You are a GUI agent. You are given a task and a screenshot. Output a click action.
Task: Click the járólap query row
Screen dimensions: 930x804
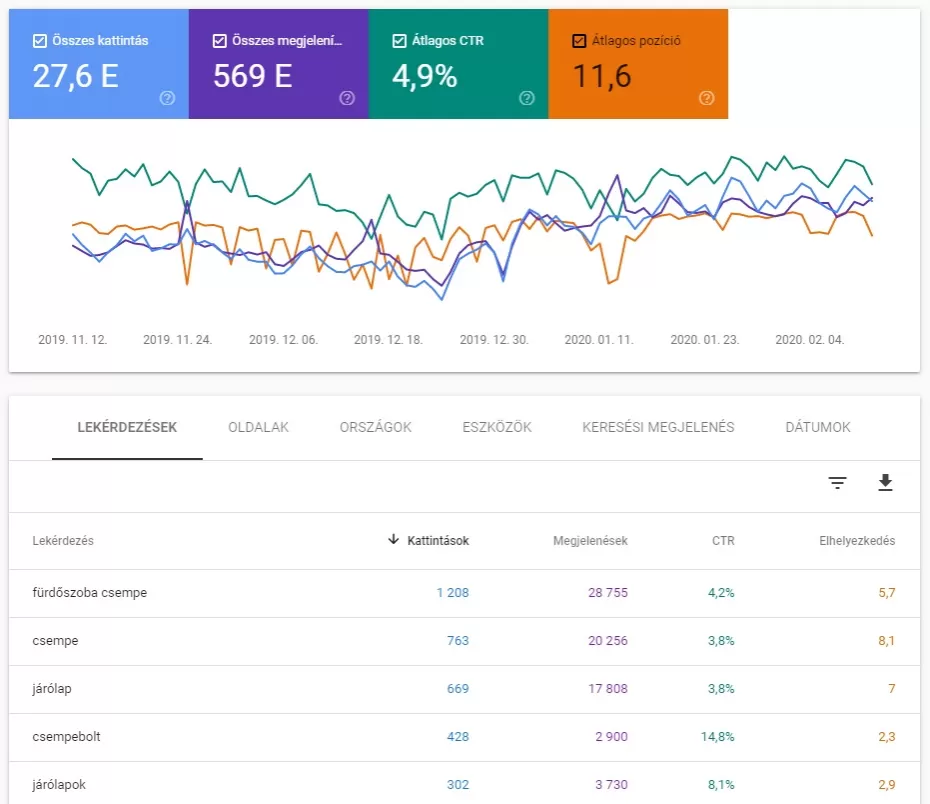(x=464, y=689)
